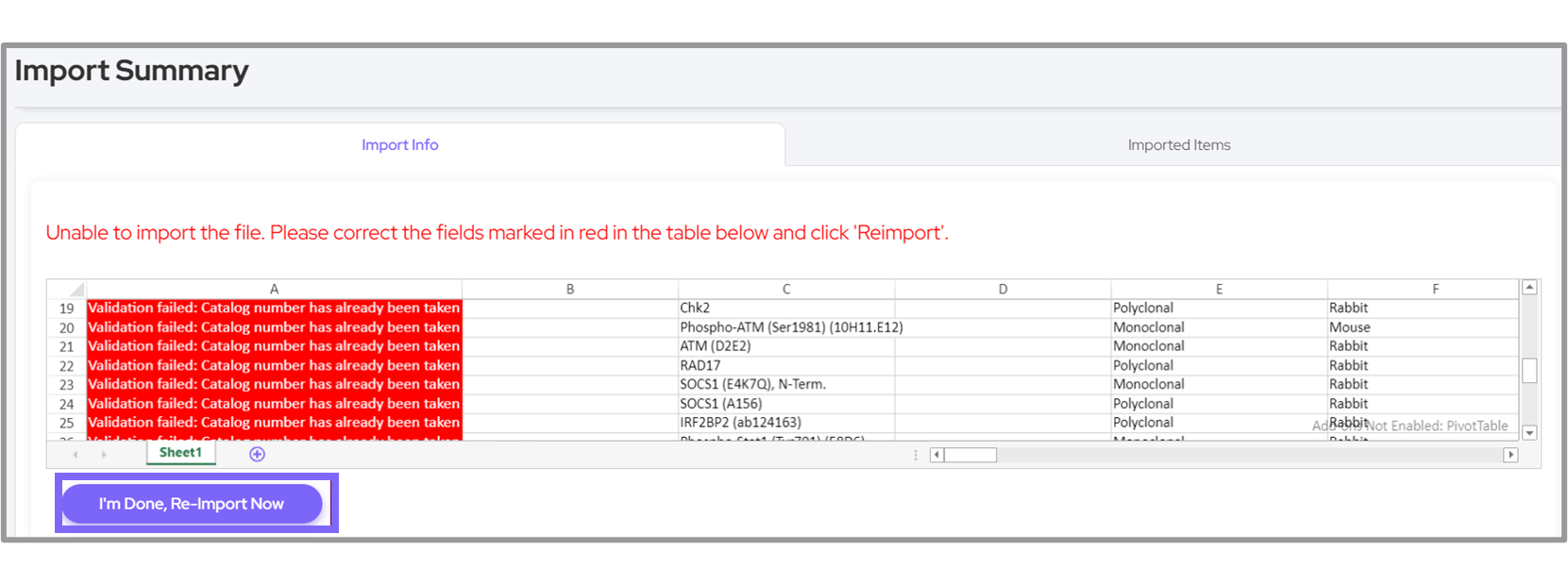
Task: Select the cell containing RAD17
Action: pos(785,366)
